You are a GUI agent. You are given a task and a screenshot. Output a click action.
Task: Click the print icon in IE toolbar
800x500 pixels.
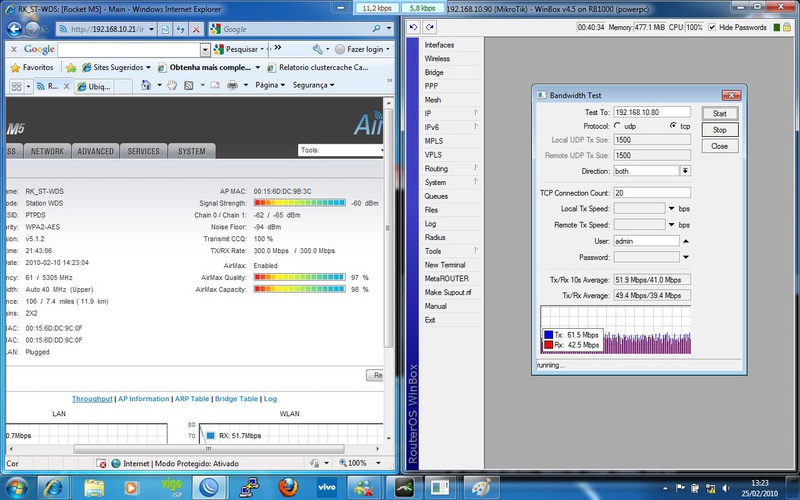[233, 86]
